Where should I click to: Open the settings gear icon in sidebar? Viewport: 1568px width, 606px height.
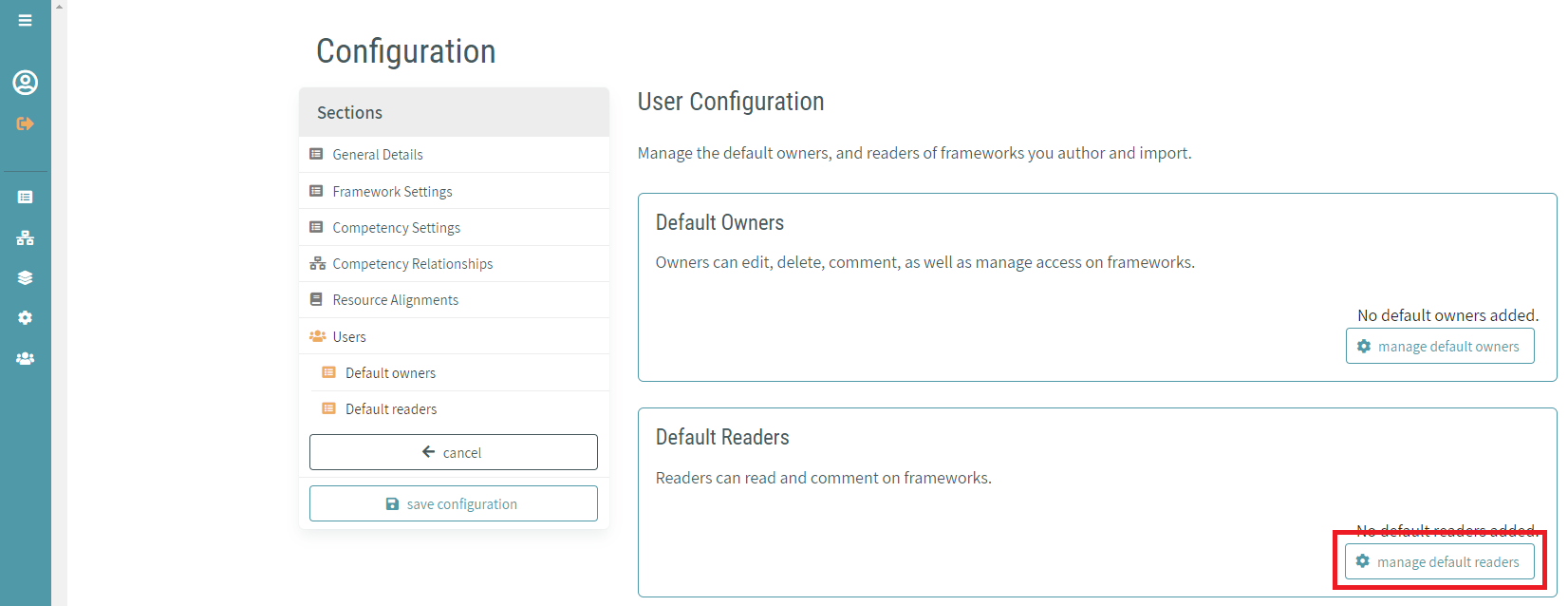coord(25,318)
